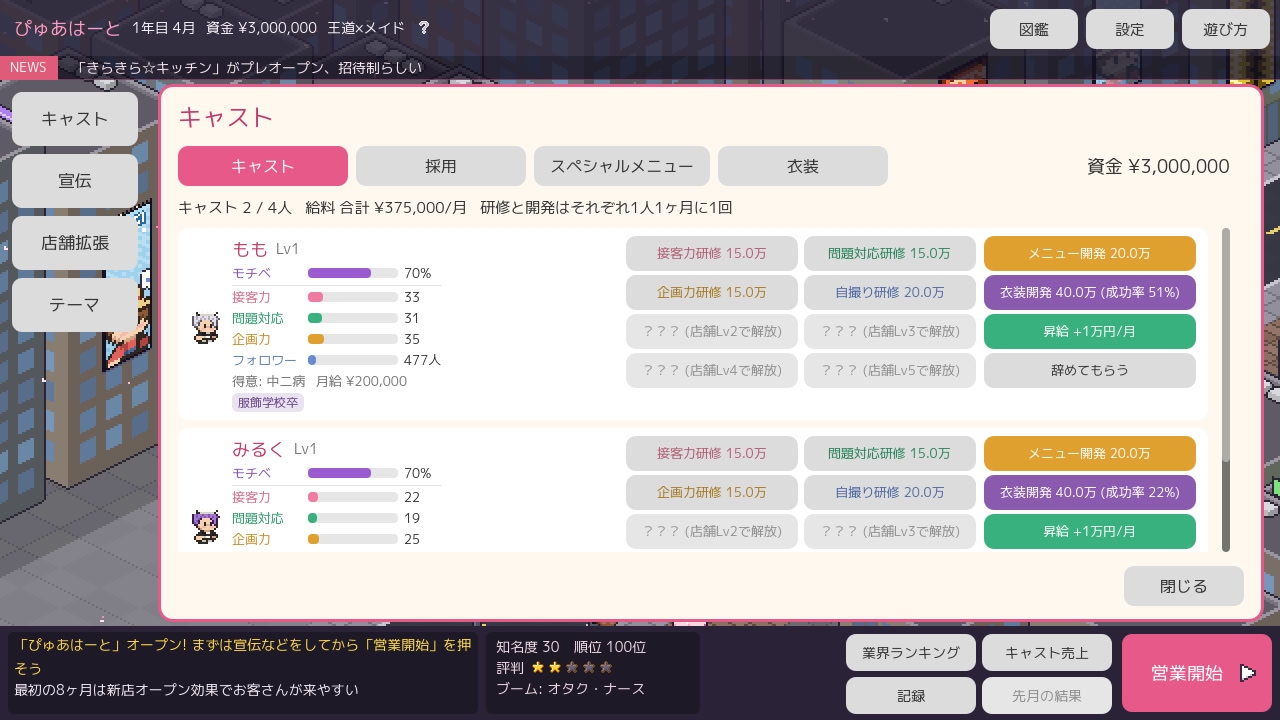Click みるく's character avatar sprite
The image size is (1280, 720).
tap(206, 526)
